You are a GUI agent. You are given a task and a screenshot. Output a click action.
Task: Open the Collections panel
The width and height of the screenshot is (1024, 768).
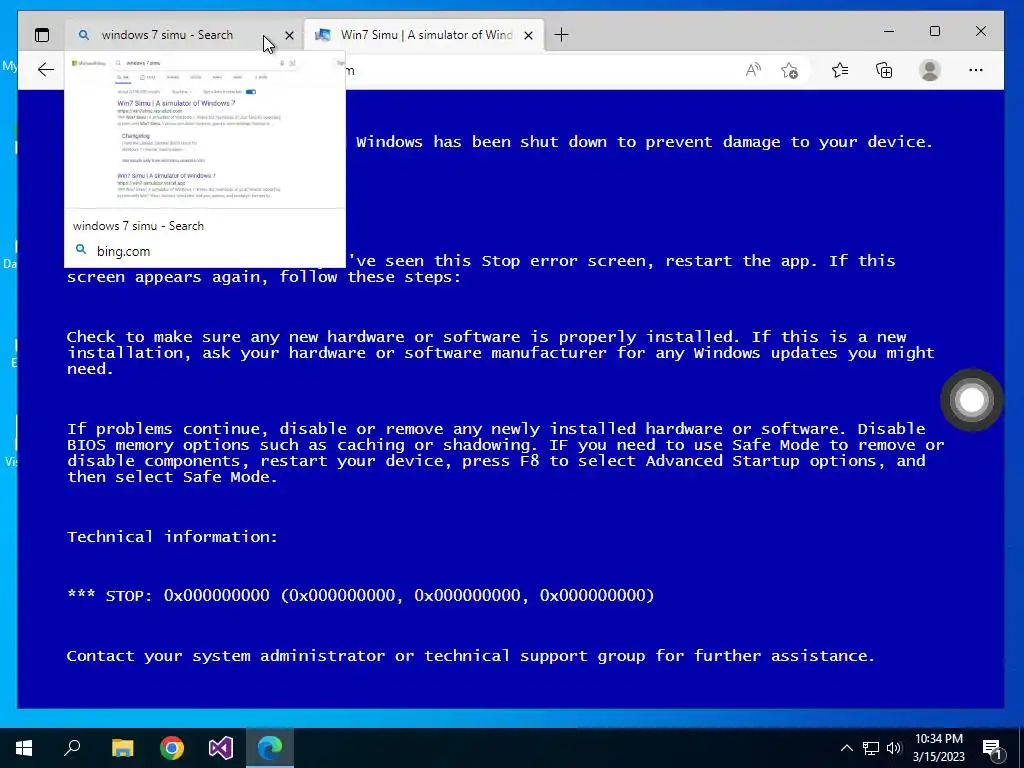coord(884,70)
